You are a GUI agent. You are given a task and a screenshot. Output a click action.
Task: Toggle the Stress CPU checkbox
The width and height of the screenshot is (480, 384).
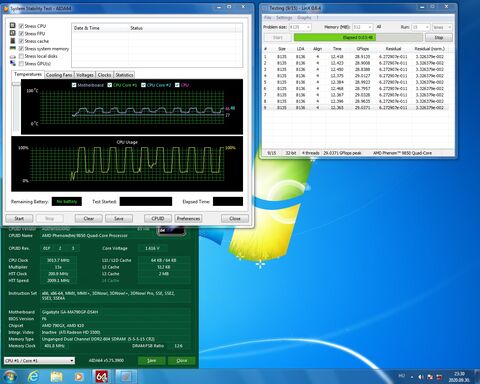coord(21,26)
